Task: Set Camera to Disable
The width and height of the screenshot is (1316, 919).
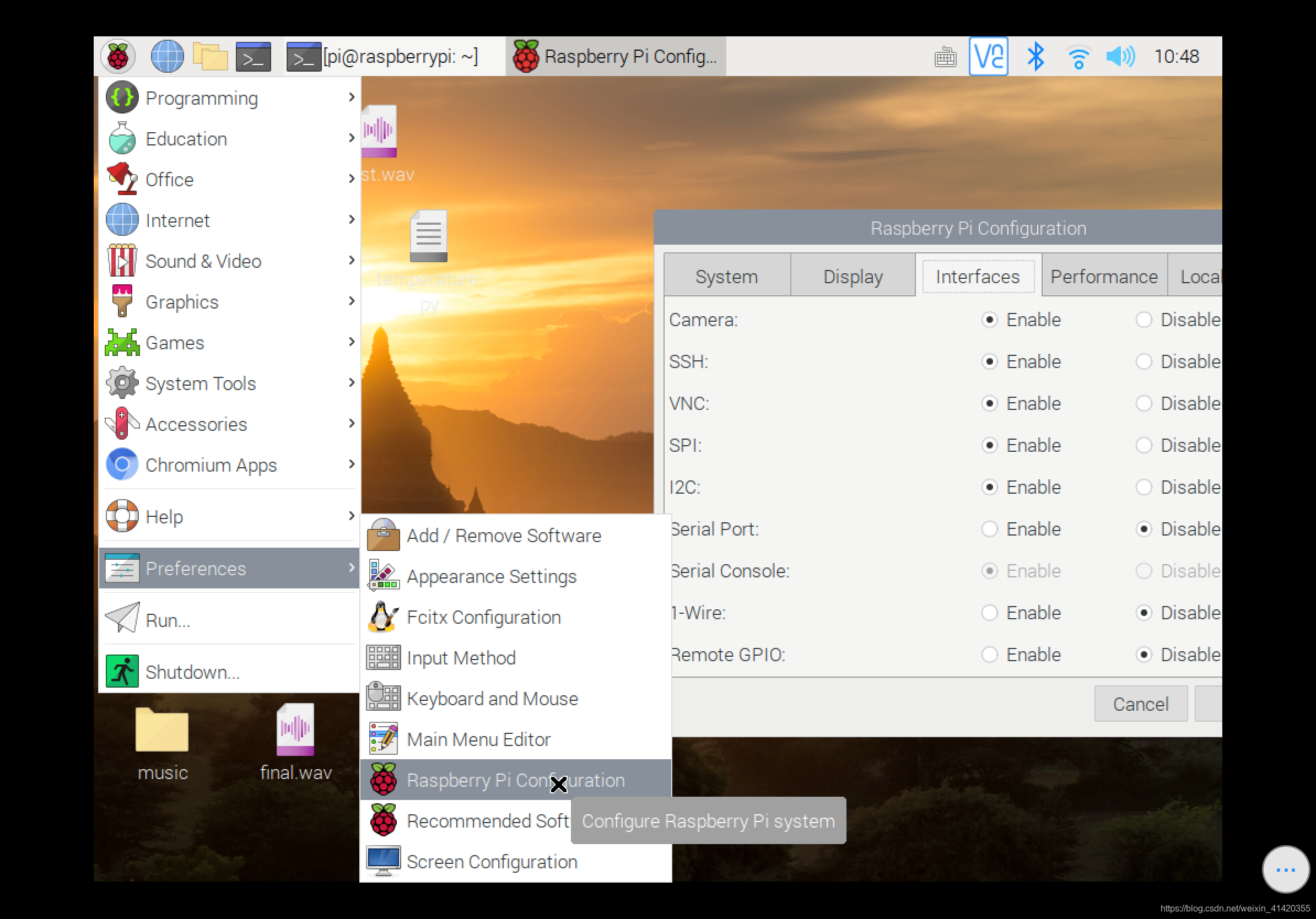Action: tap(1144, 319)
